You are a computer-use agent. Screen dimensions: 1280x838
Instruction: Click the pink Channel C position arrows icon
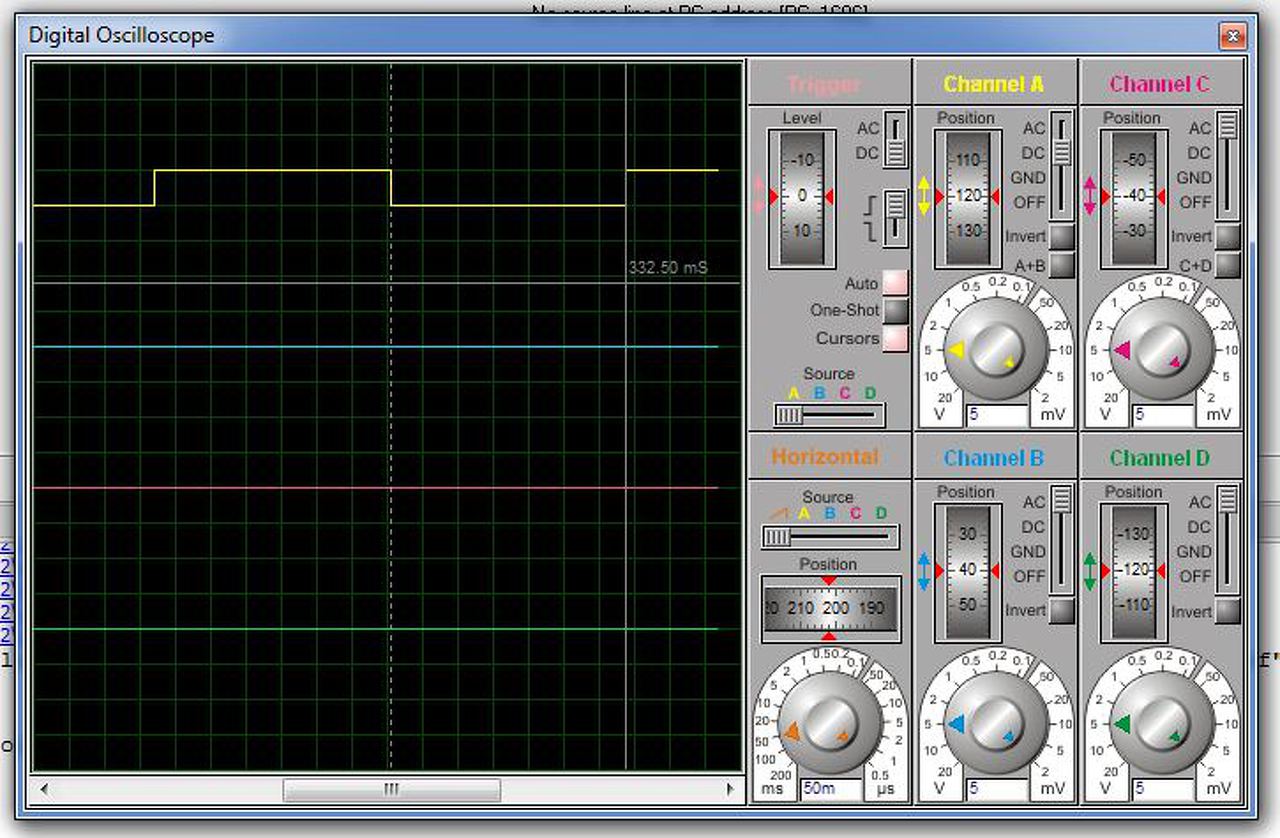pos(1090,196)
